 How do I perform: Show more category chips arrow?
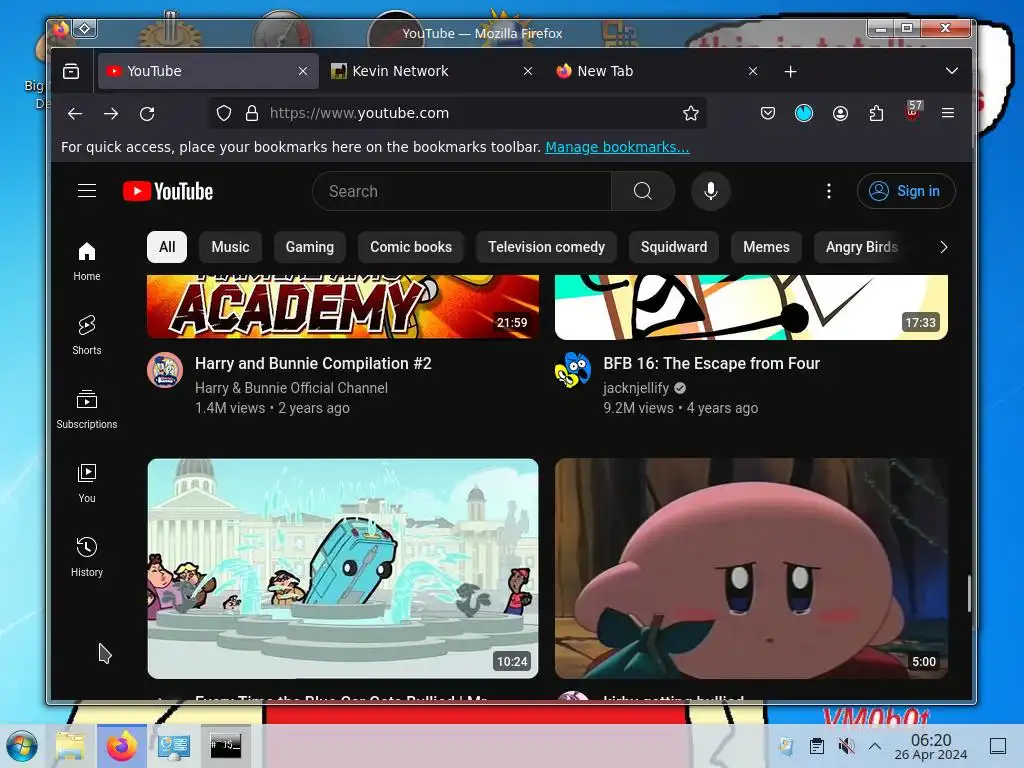coord(943,248)
